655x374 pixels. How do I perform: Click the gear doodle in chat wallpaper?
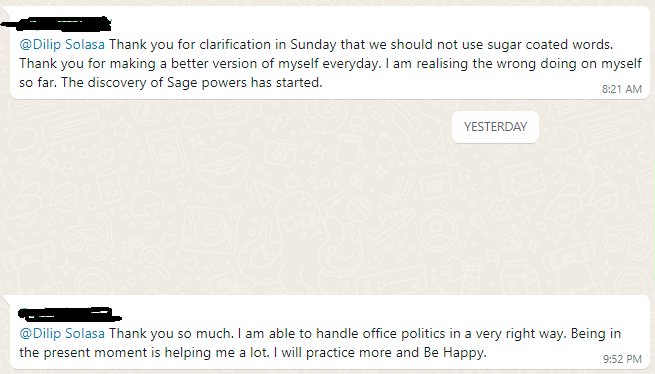[x=500, y=209]
